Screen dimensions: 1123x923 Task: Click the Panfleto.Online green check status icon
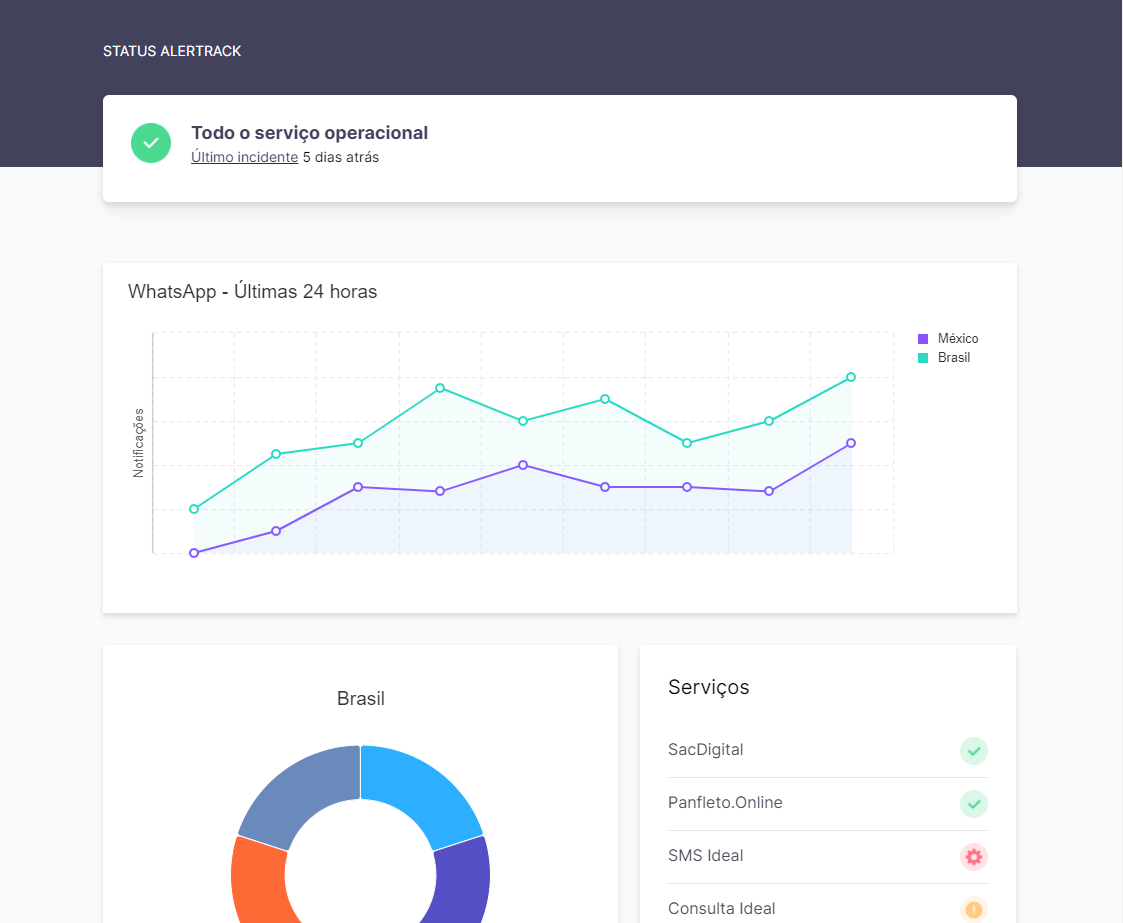(973, 803)
